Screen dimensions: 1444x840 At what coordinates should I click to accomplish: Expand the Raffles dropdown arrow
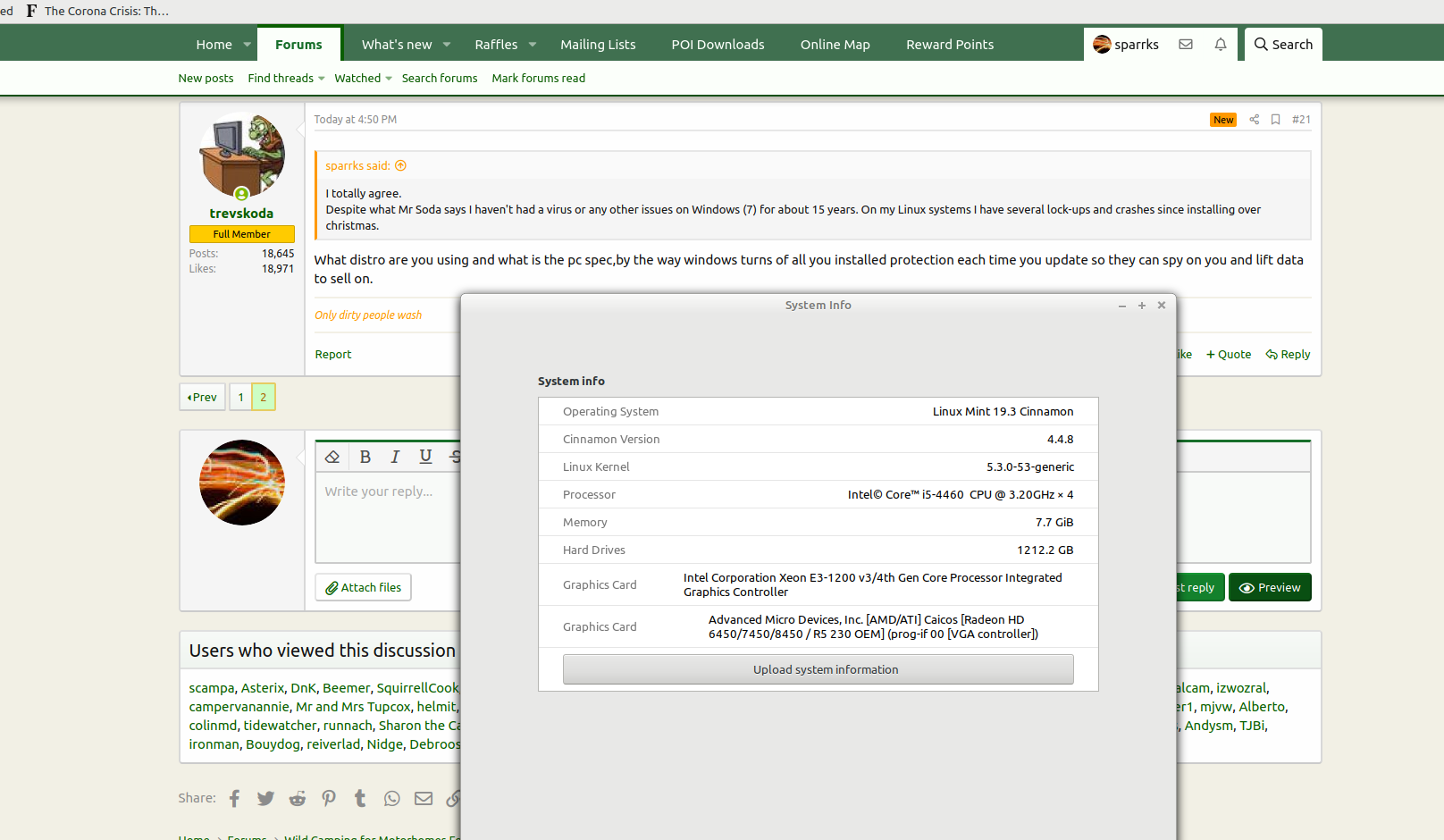pos(533,45)
